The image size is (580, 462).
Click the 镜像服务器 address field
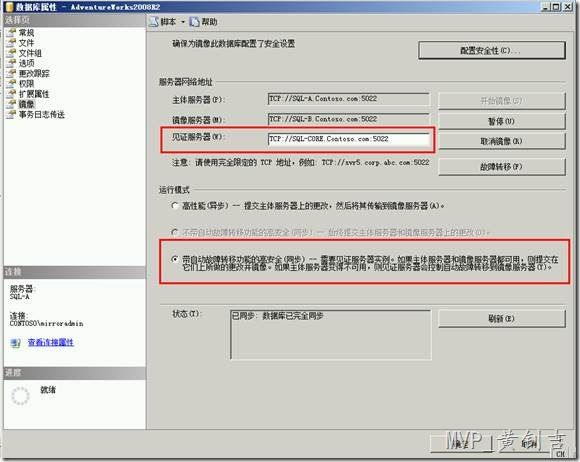tap(348, 119)
